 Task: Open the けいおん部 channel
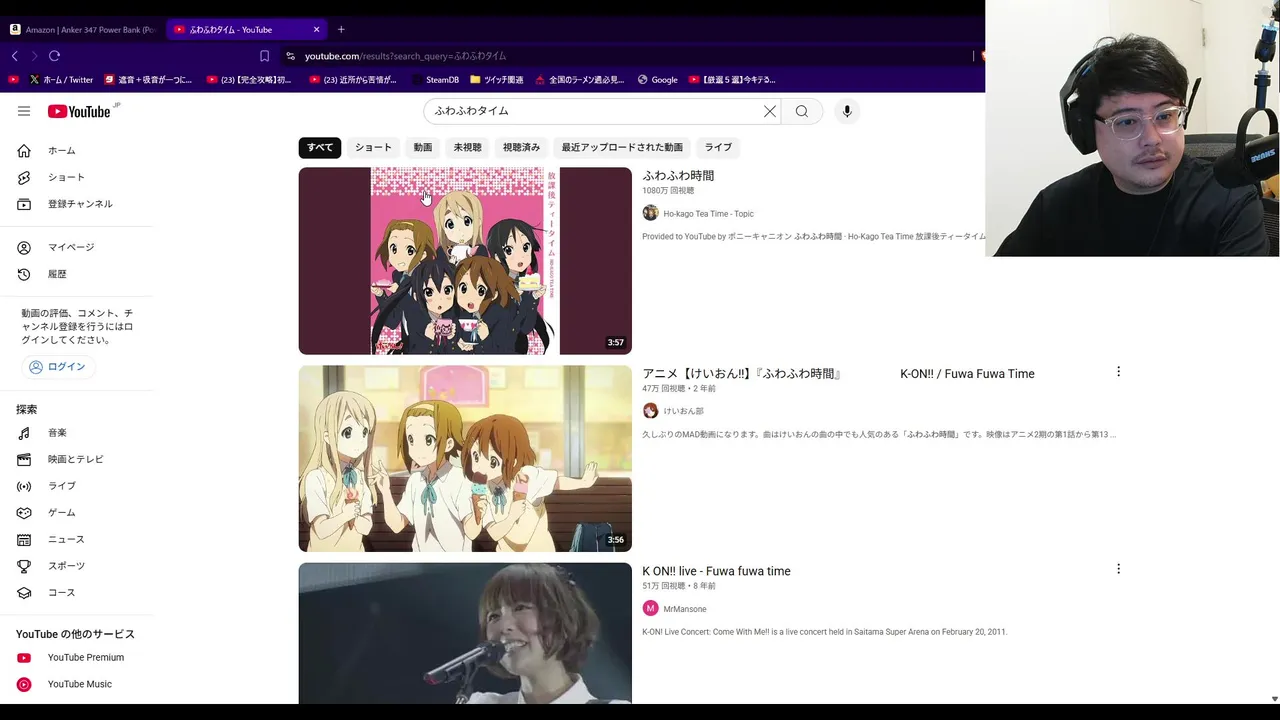[683, 411]
